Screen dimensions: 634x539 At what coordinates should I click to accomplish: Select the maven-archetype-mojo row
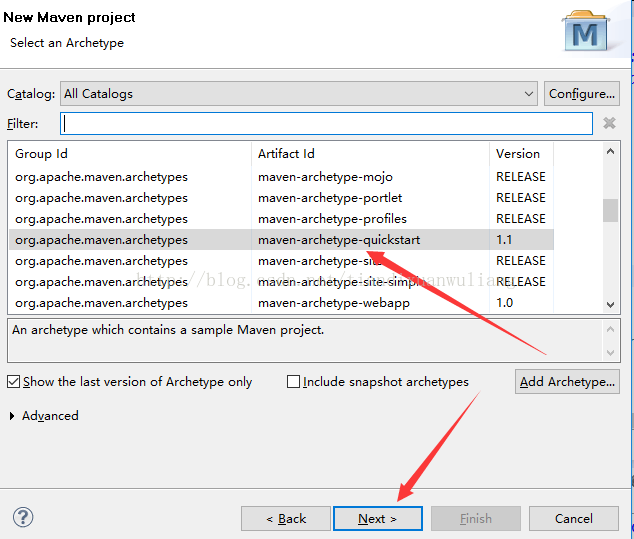(281, 177)
